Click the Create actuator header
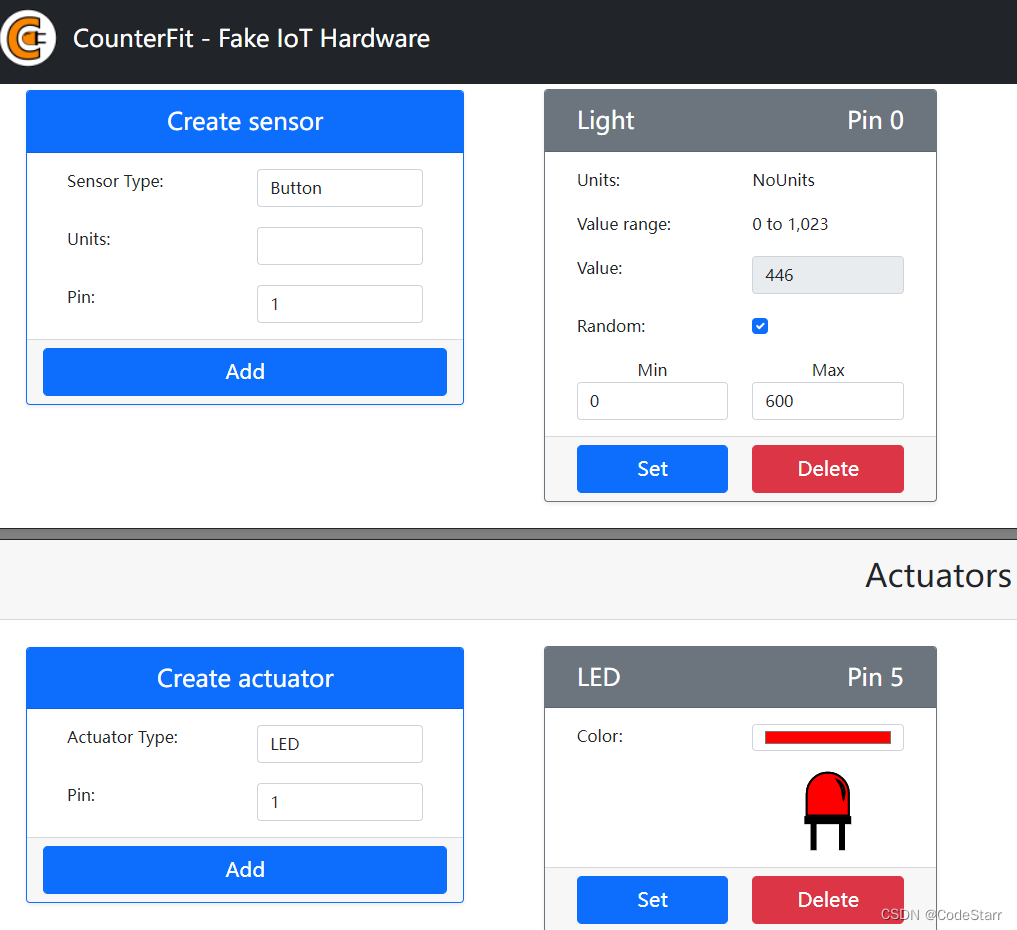 [x=245, y=678]
